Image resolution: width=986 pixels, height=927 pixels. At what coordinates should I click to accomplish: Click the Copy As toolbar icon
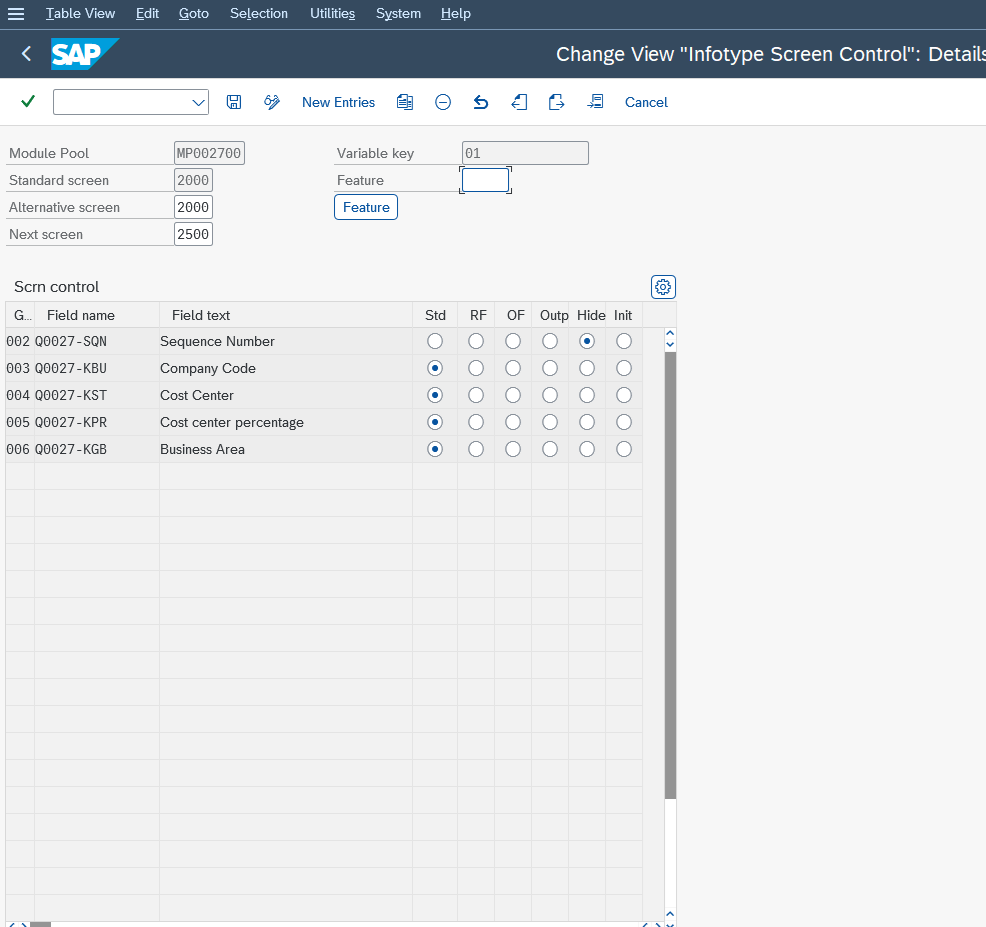pos(405,102)
